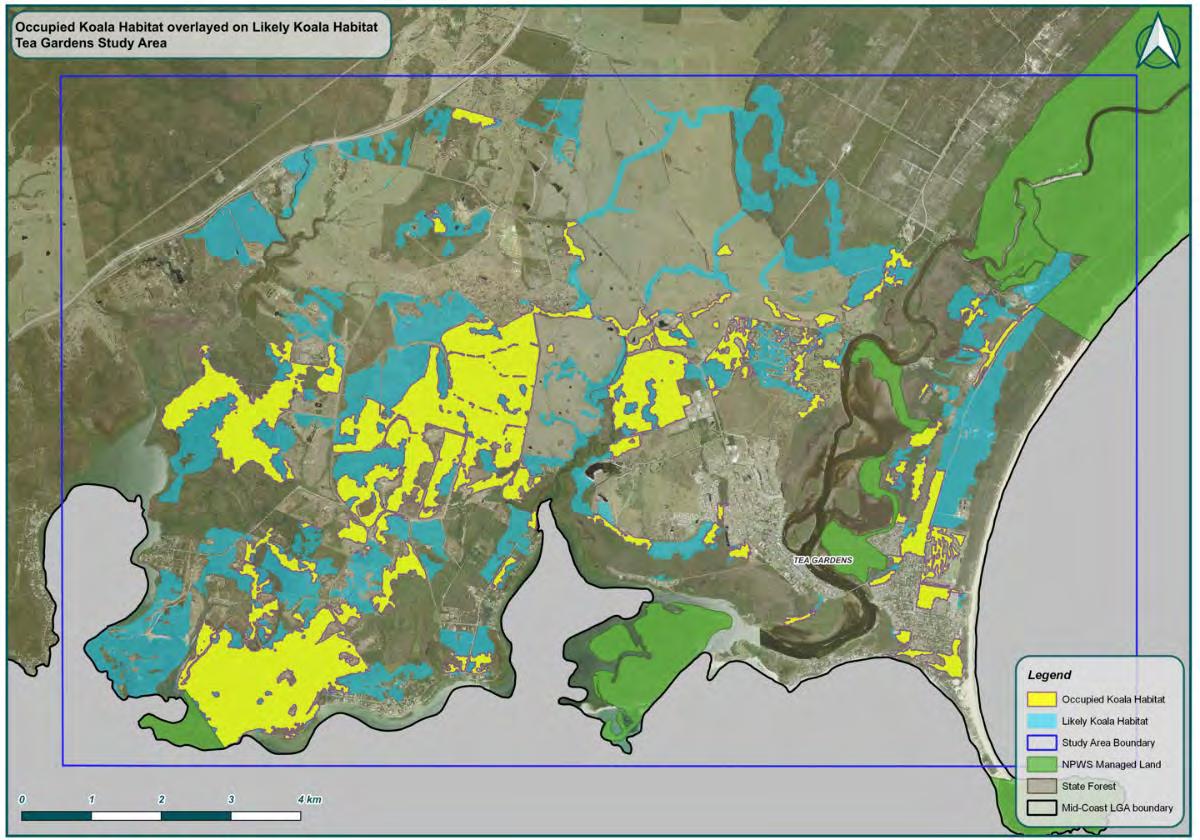Click the TEA GARDENS town label
The width and height of the screenshot is (1200, 840).
click(821, 561)
